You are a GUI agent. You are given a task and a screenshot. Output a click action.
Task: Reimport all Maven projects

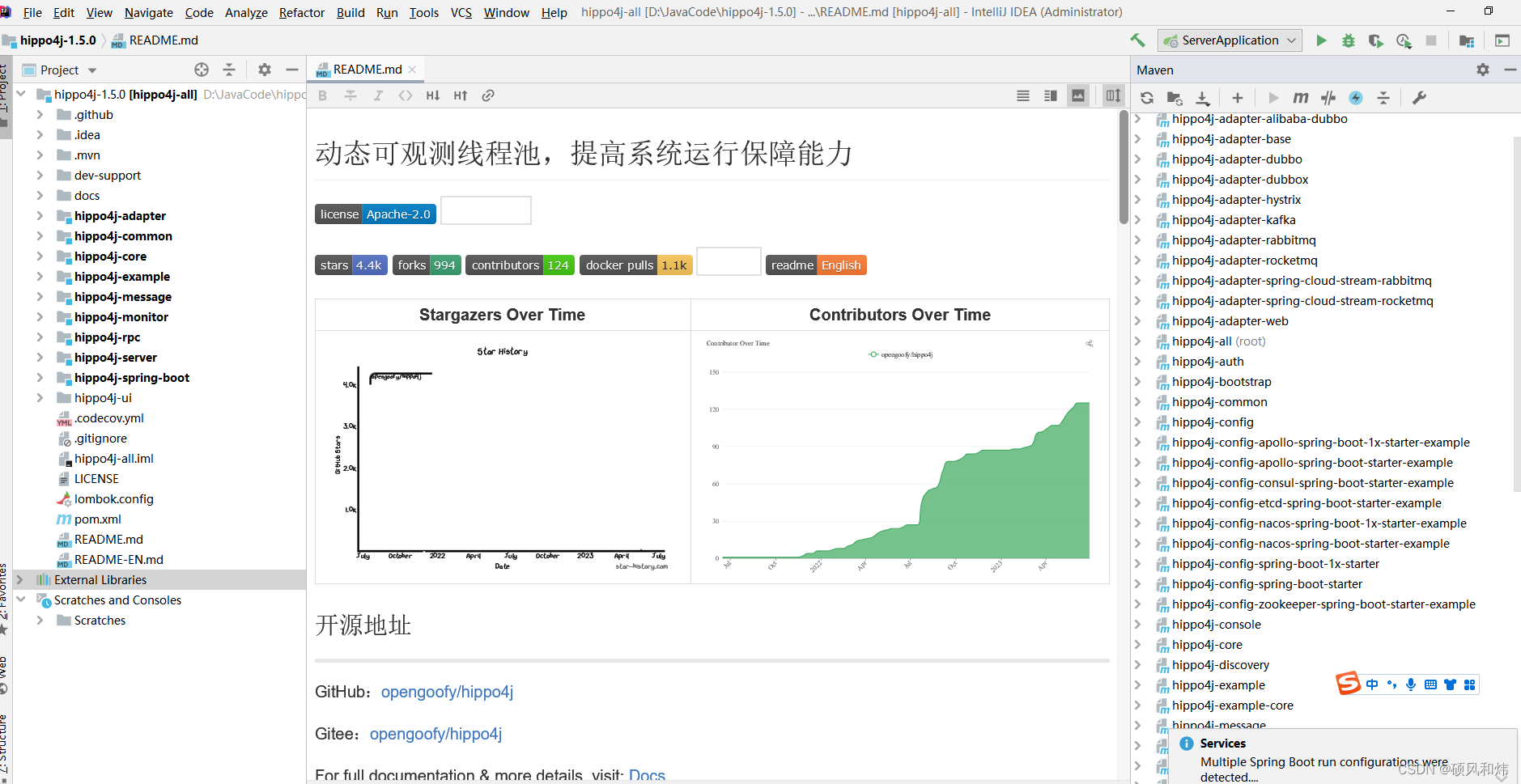point(1147,98)
